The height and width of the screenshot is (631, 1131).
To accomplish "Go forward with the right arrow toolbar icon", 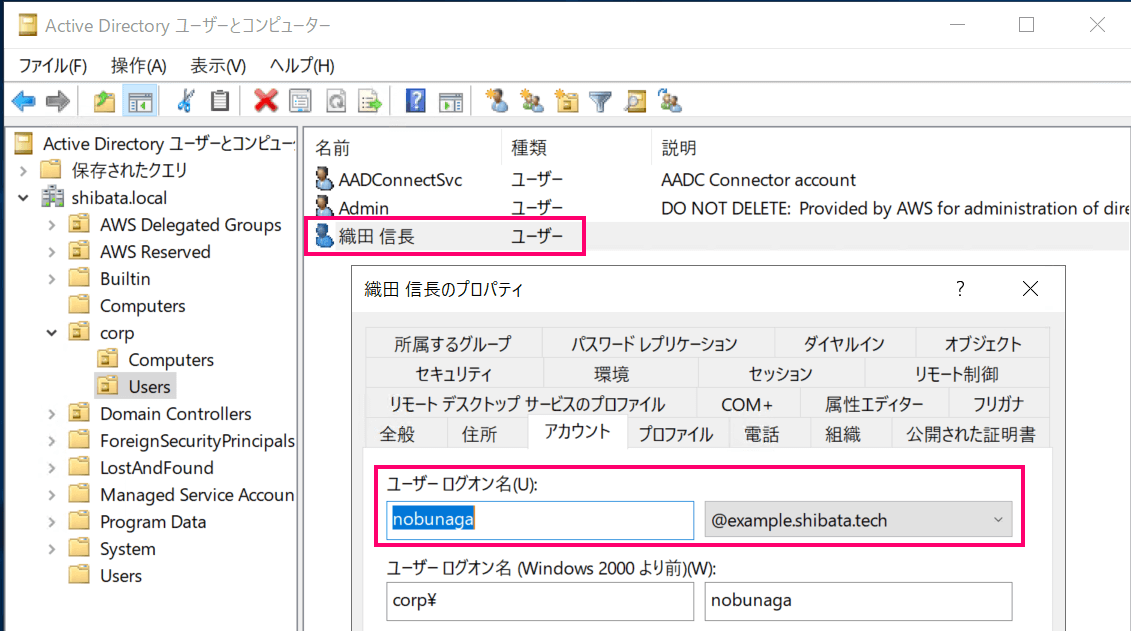I will (58, 101).
